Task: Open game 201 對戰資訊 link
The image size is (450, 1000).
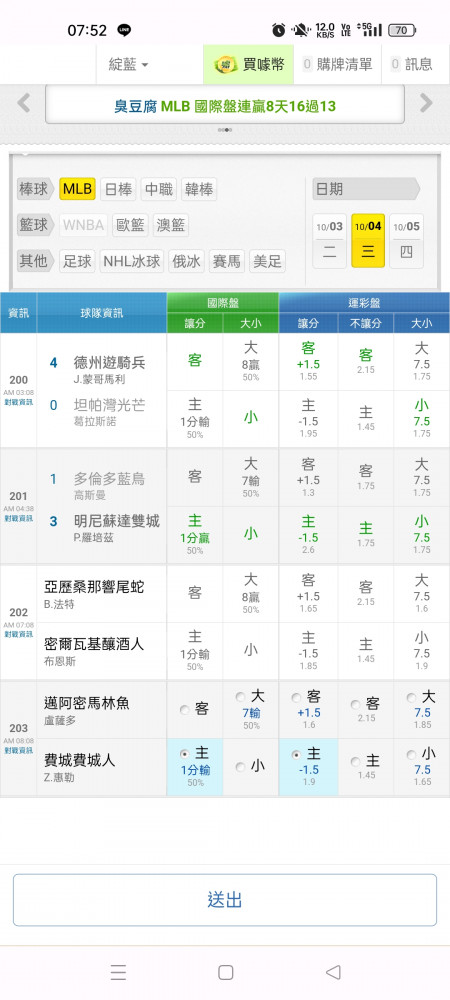Action: click(18, 518)
